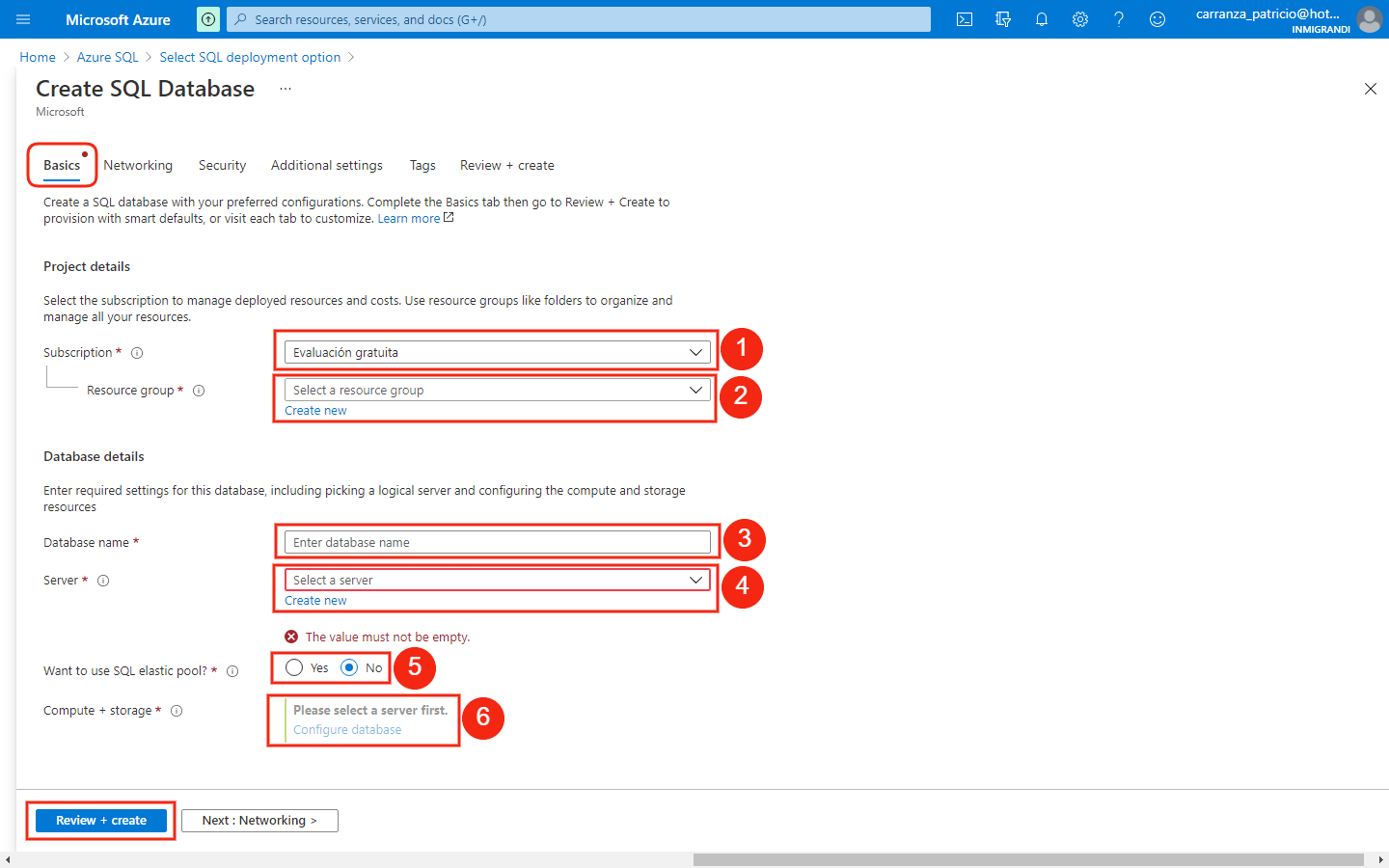This screenshot has width=1389, height=868.
Task: Click the external link icon after Learn more
Action: (x=449, y=218)
